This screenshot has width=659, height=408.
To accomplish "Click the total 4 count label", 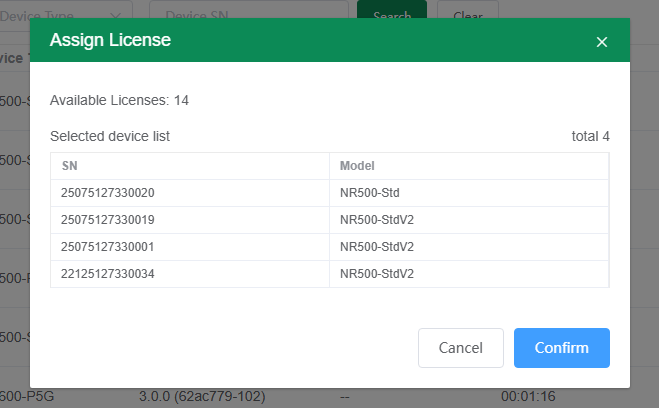I will click(590, 136).
